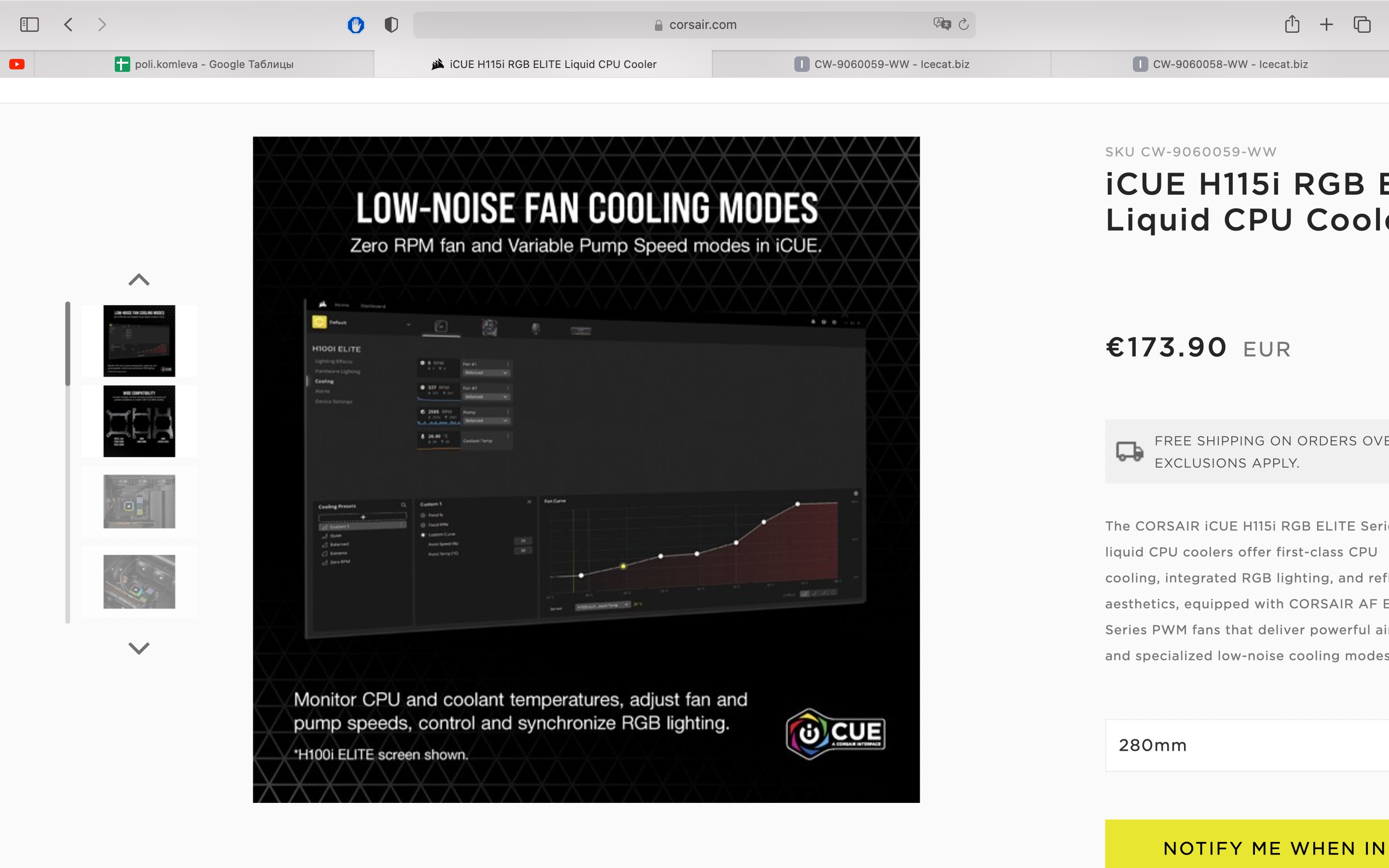Viewport: 1389px width, 868px height.
Task: Toggle the Safari sidebar icon
Action: click(x=29, y=25)
